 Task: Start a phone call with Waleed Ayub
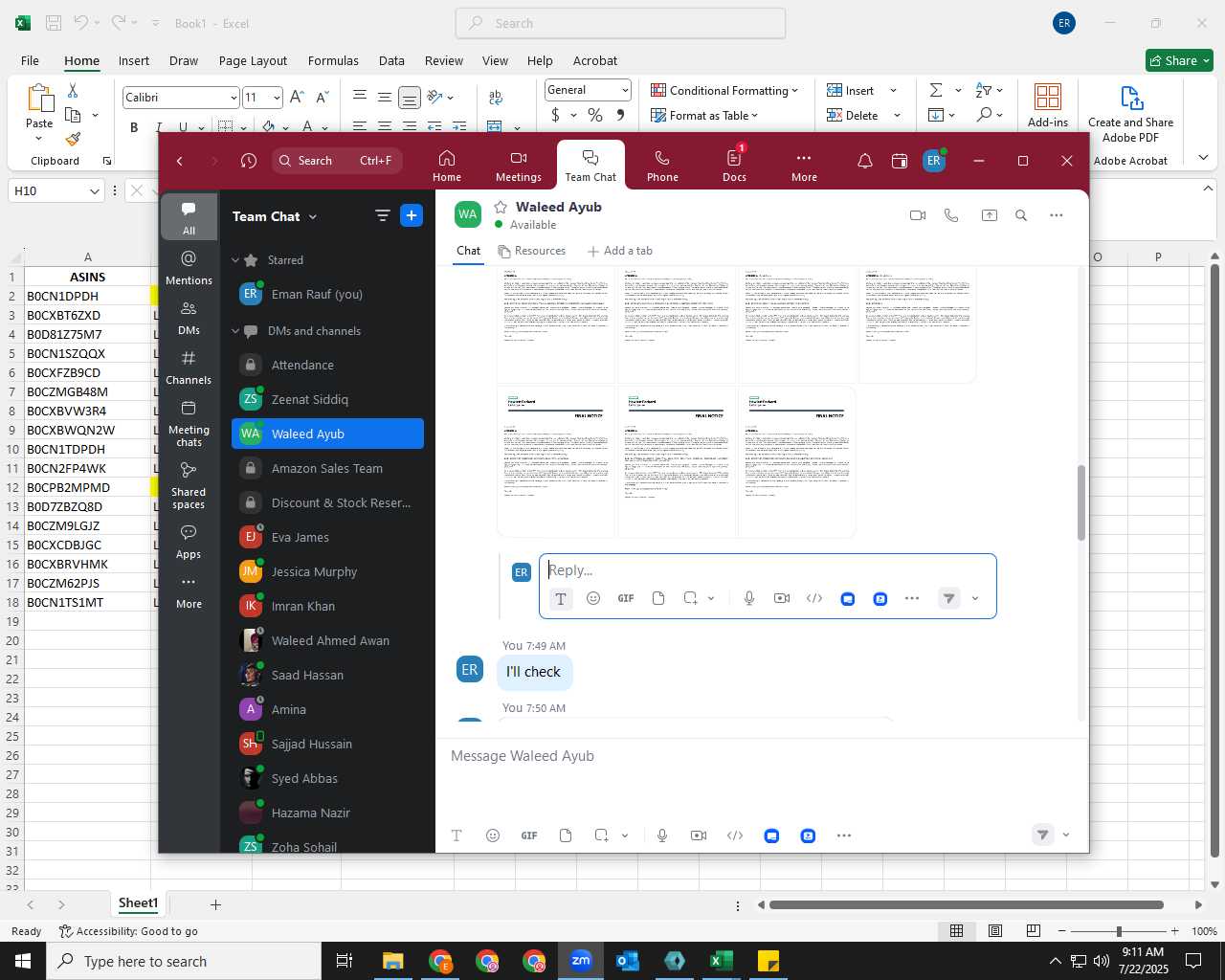click(x=951, y=215)
